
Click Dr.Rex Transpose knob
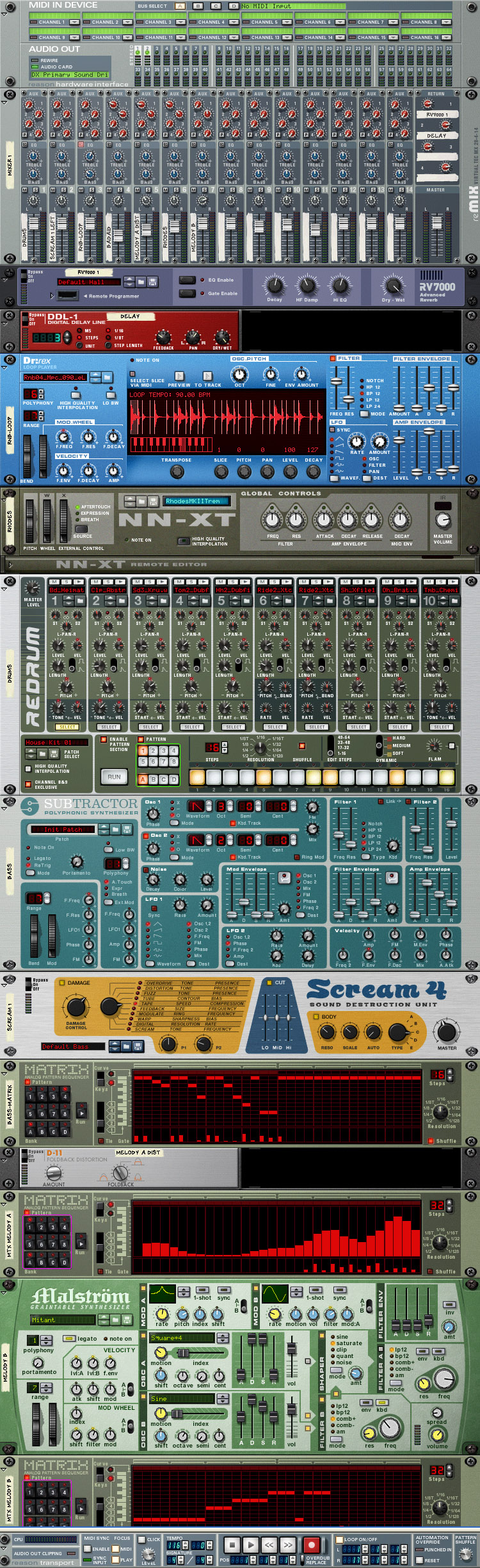click(x=177, y=471)
